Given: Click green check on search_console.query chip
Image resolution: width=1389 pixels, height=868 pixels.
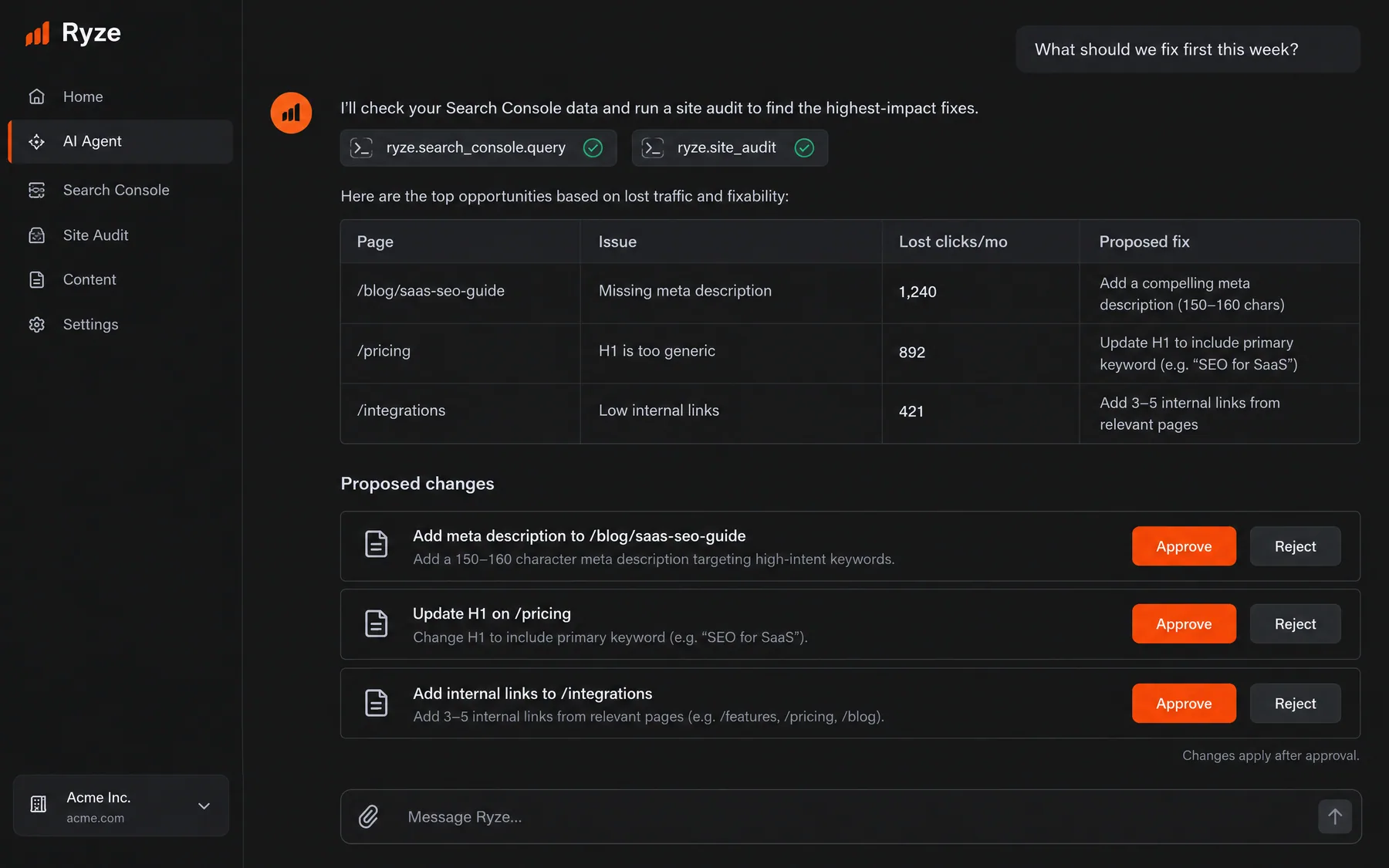Looking at the screenshot, I should coord(593,147).
